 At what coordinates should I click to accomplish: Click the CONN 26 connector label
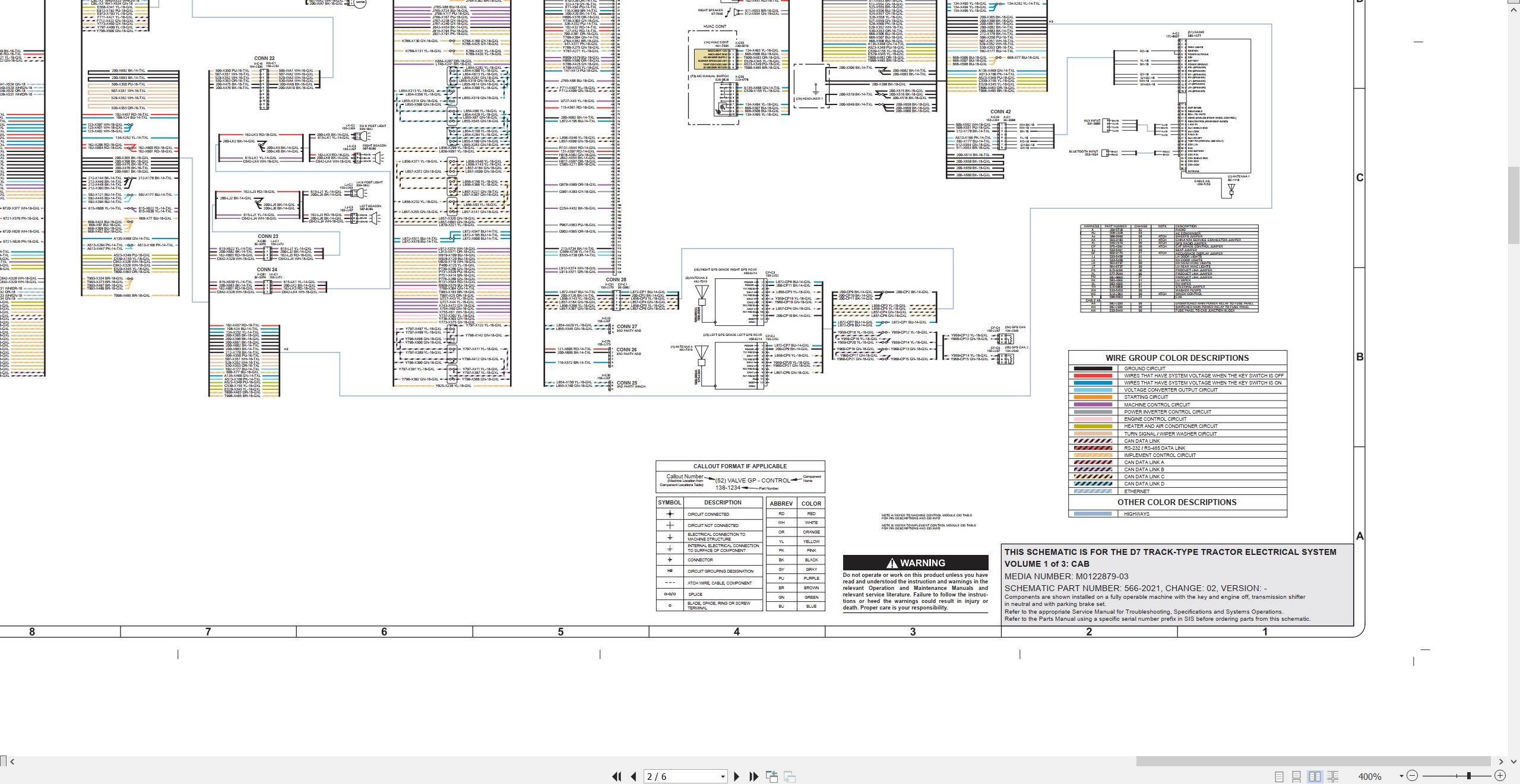[626, 350]
